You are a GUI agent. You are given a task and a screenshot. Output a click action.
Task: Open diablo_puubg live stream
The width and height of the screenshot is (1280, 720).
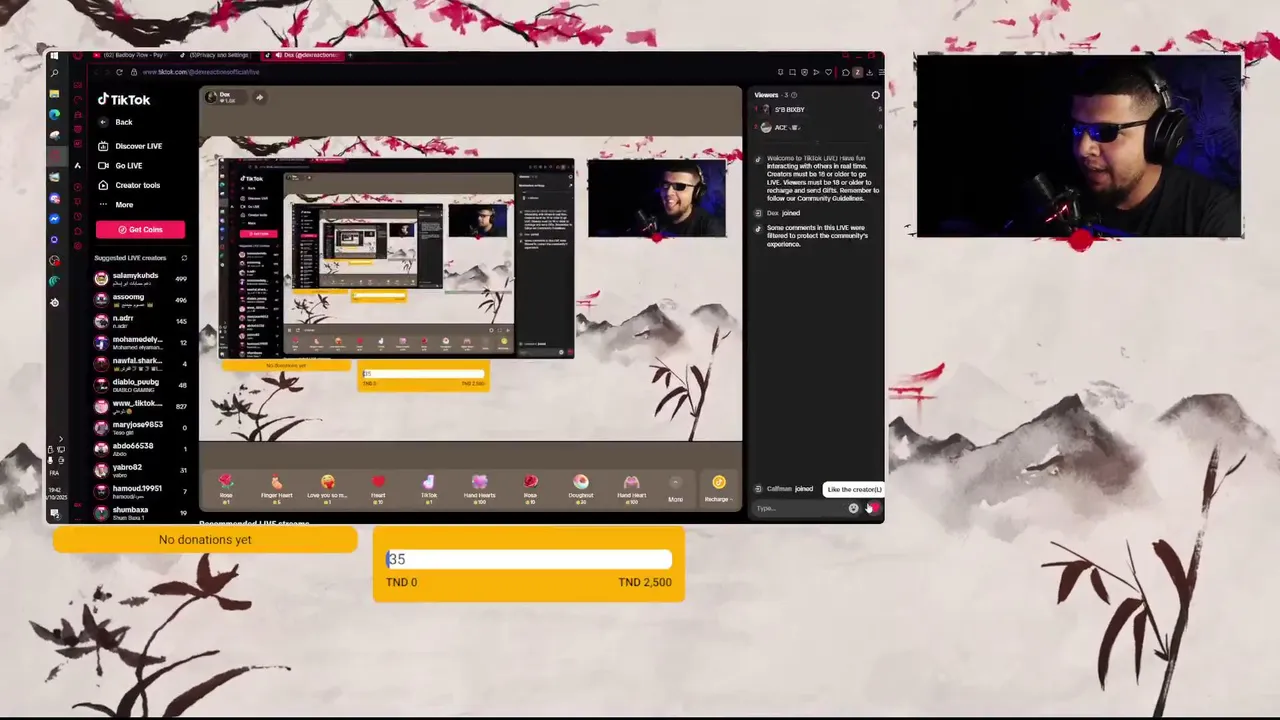(x=141, y=385)
